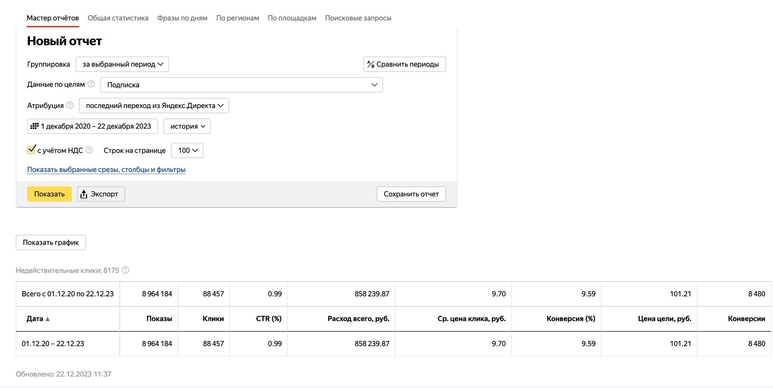773x388 pixels.
Task: Click the help icon next to Данные по целям
Action: pyautogui.click(x=91, y=84)
